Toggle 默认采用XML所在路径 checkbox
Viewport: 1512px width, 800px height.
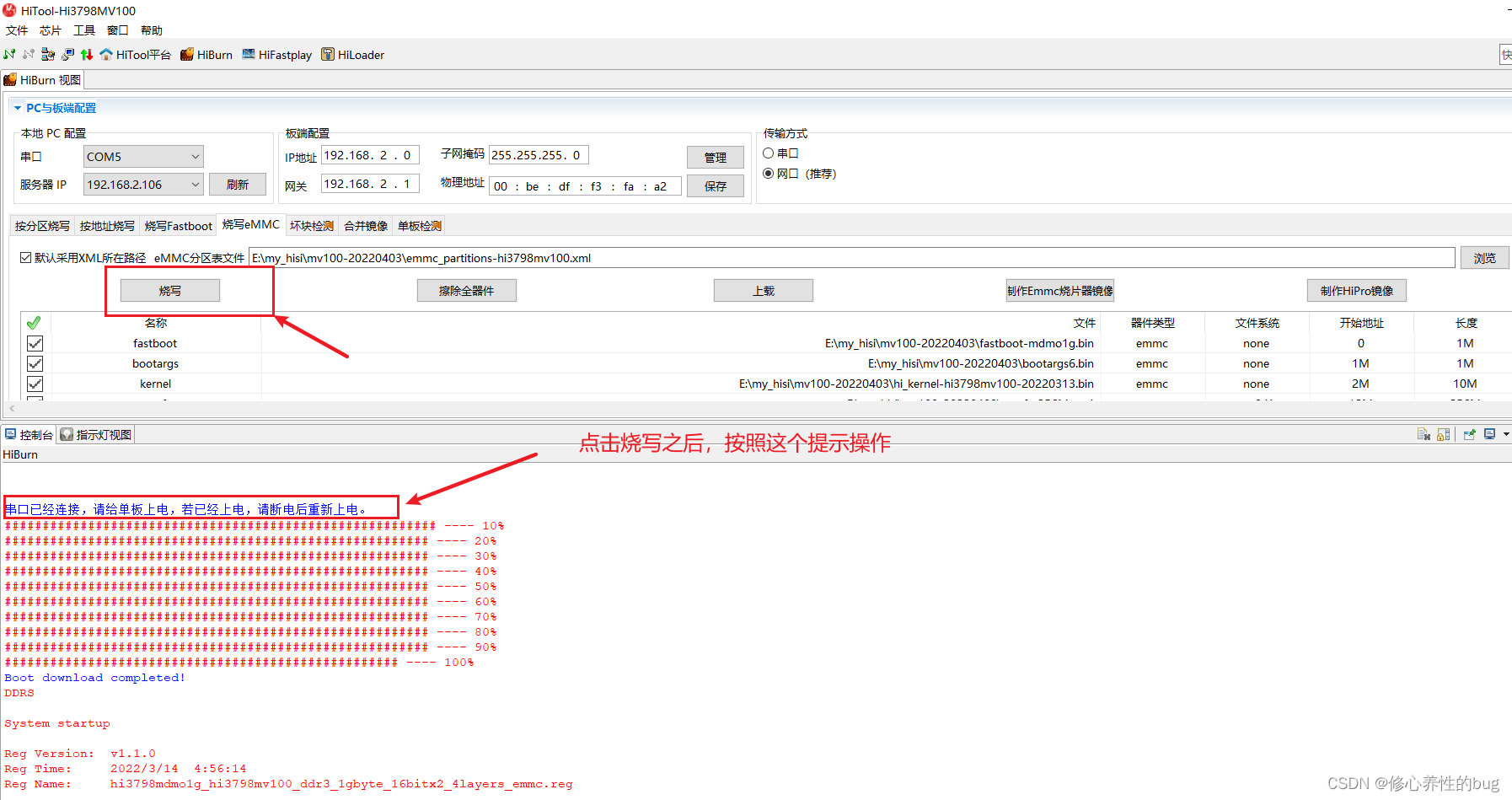point(26,258)
